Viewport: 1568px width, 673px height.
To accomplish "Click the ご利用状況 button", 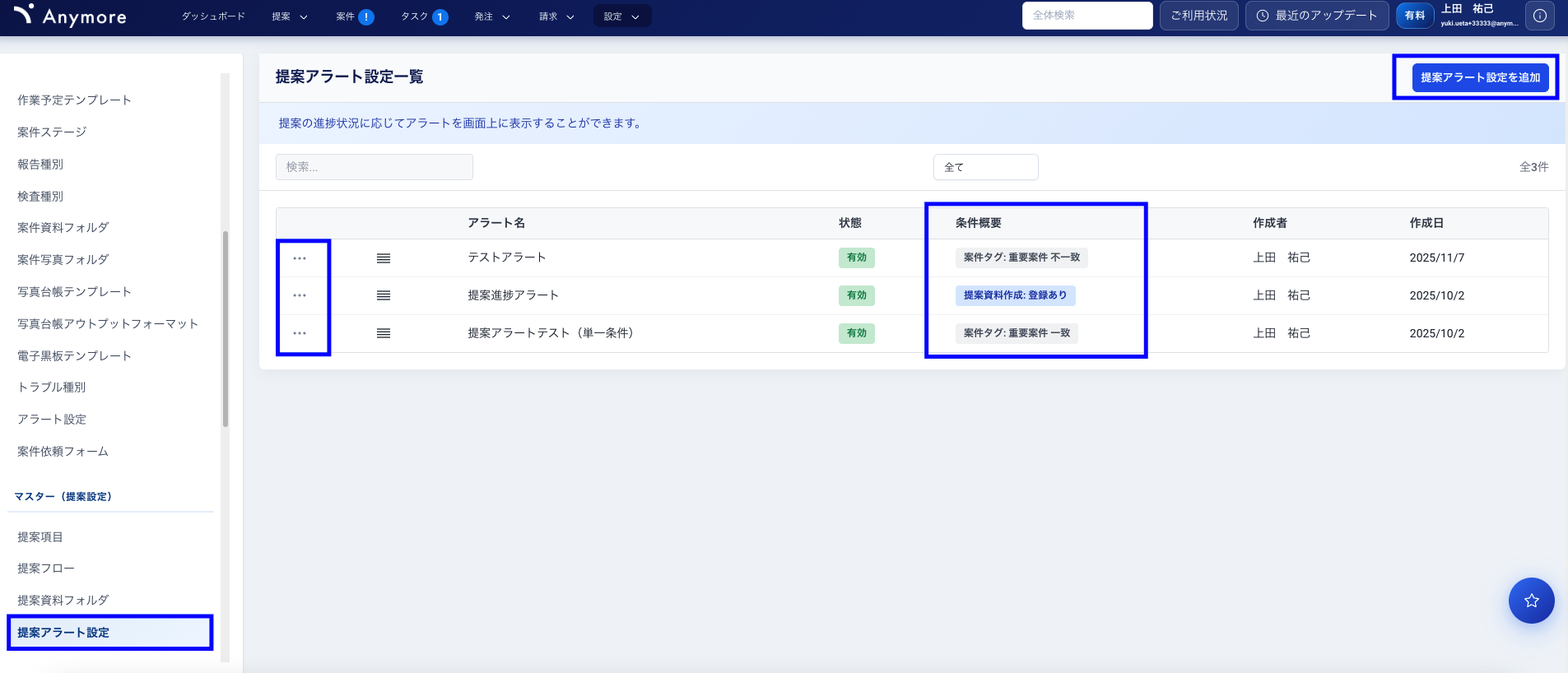I will [1198, 16].
